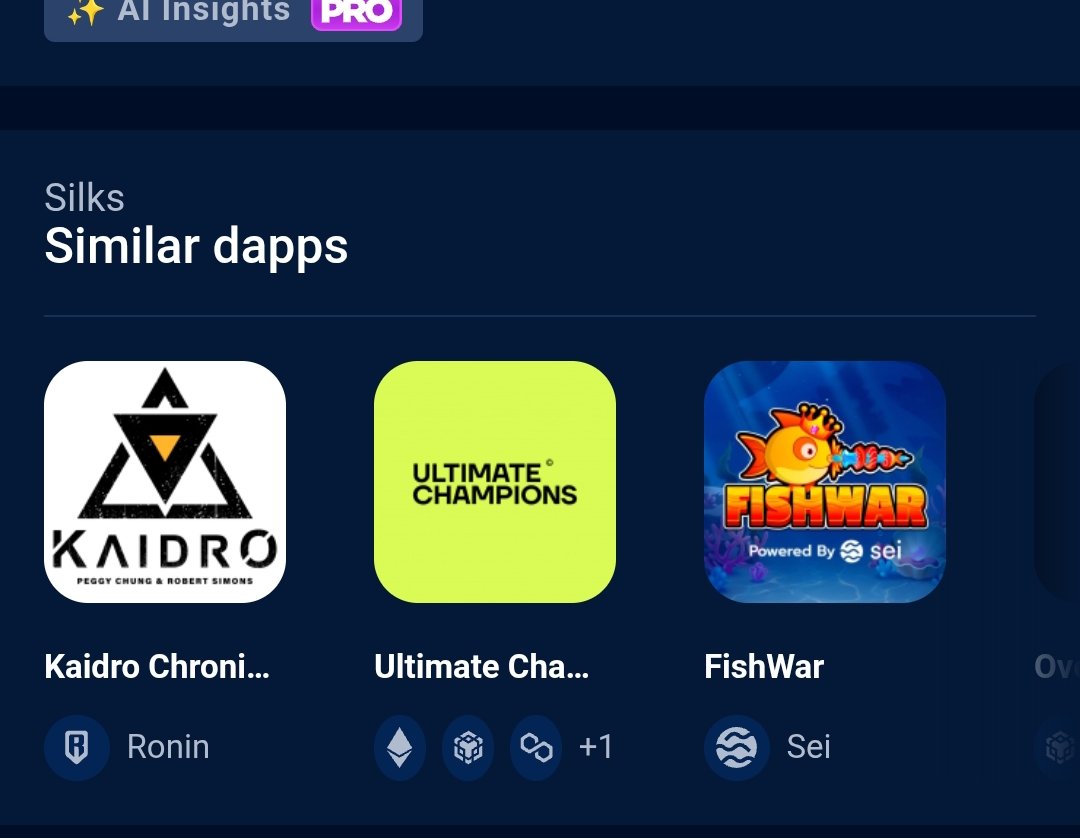This screenshot has height=838, width=1080.
Task: Expand the +1 more chains indicator
Action: click(596, 747)
